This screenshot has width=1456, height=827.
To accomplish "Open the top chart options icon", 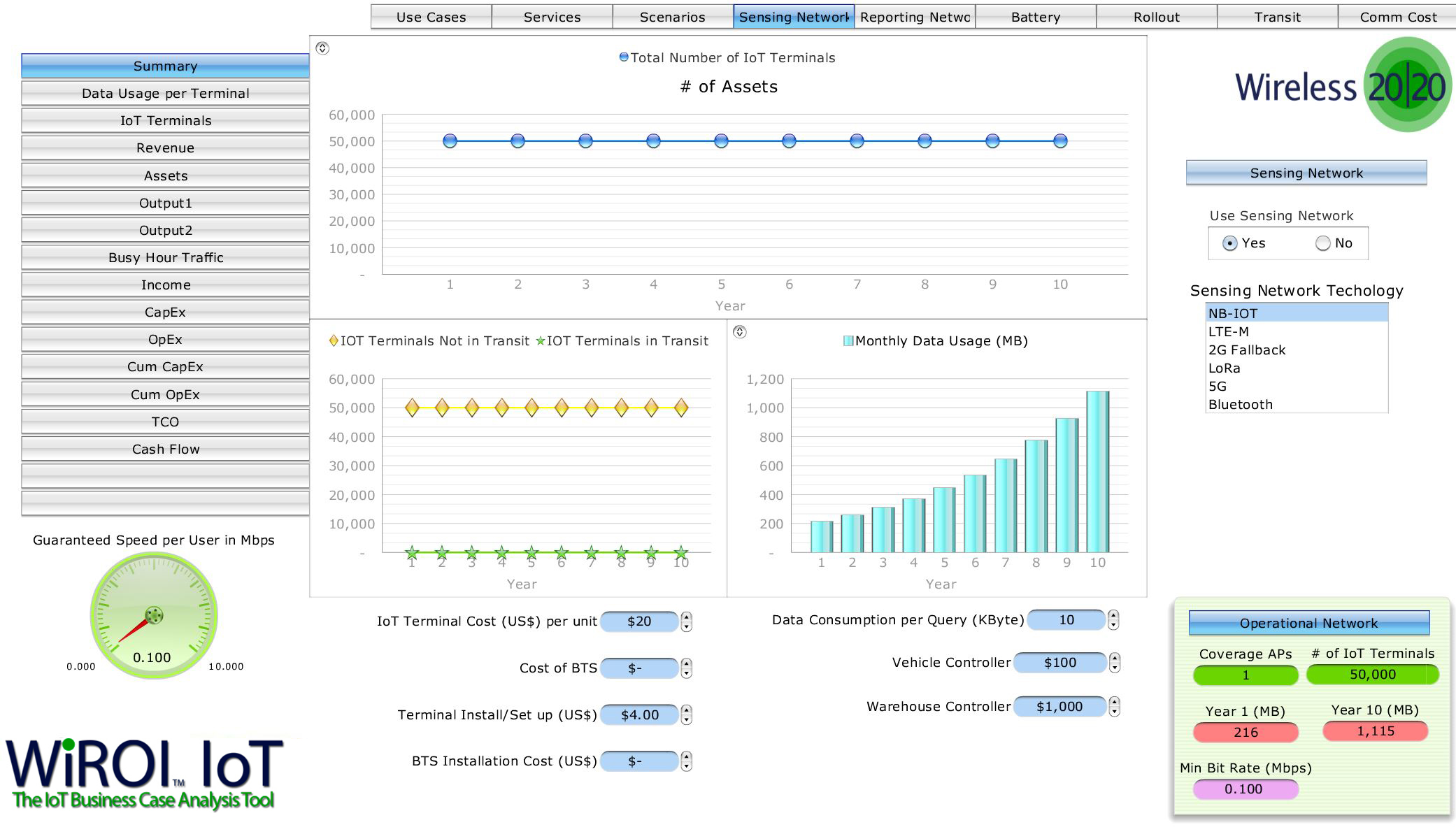I will pos(322,48).
